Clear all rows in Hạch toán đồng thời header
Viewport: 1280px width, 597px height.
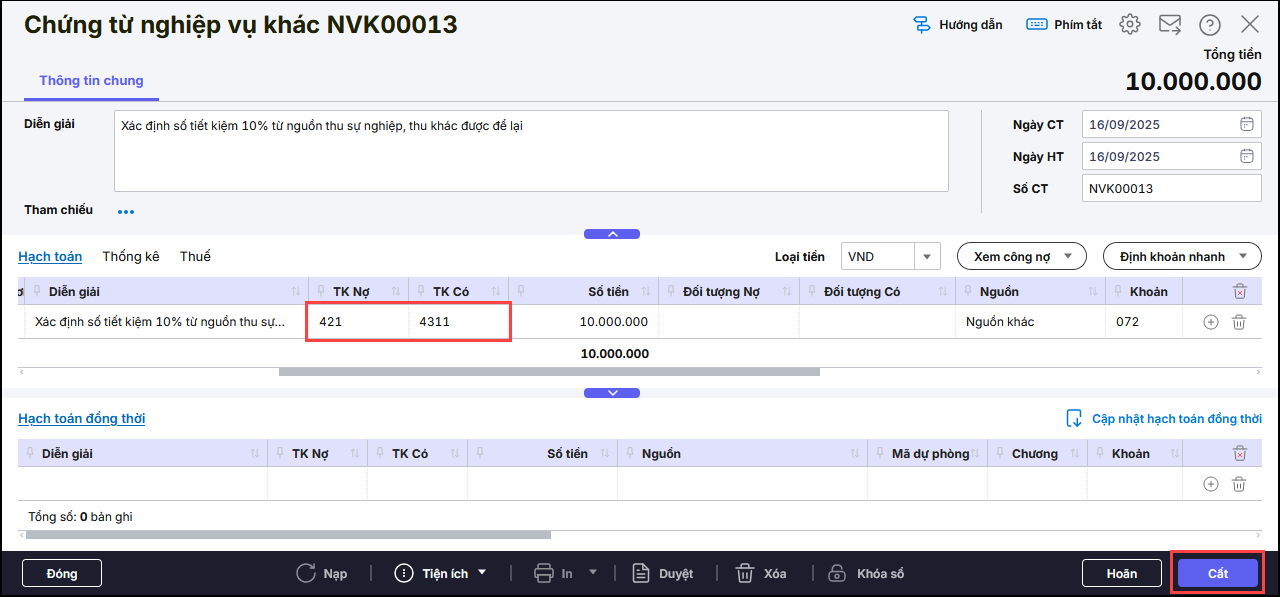(1240, 453)
